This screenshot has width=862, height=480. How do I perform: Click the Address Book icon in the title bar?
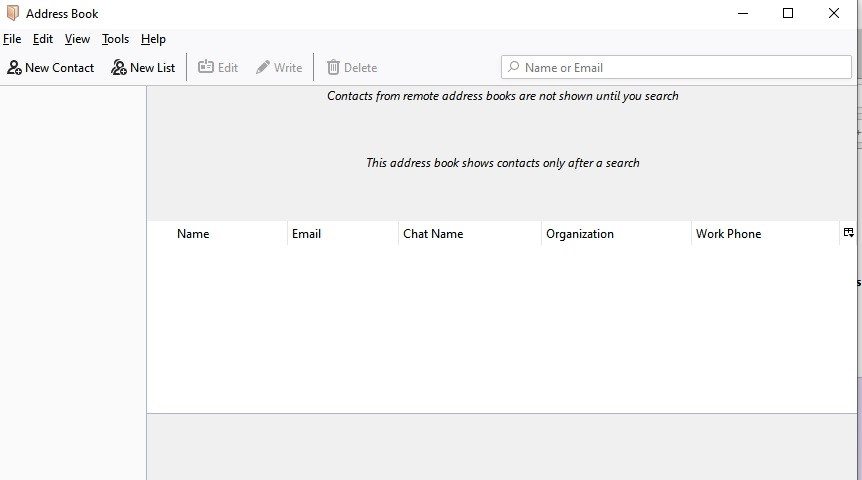tap(13, 14)
